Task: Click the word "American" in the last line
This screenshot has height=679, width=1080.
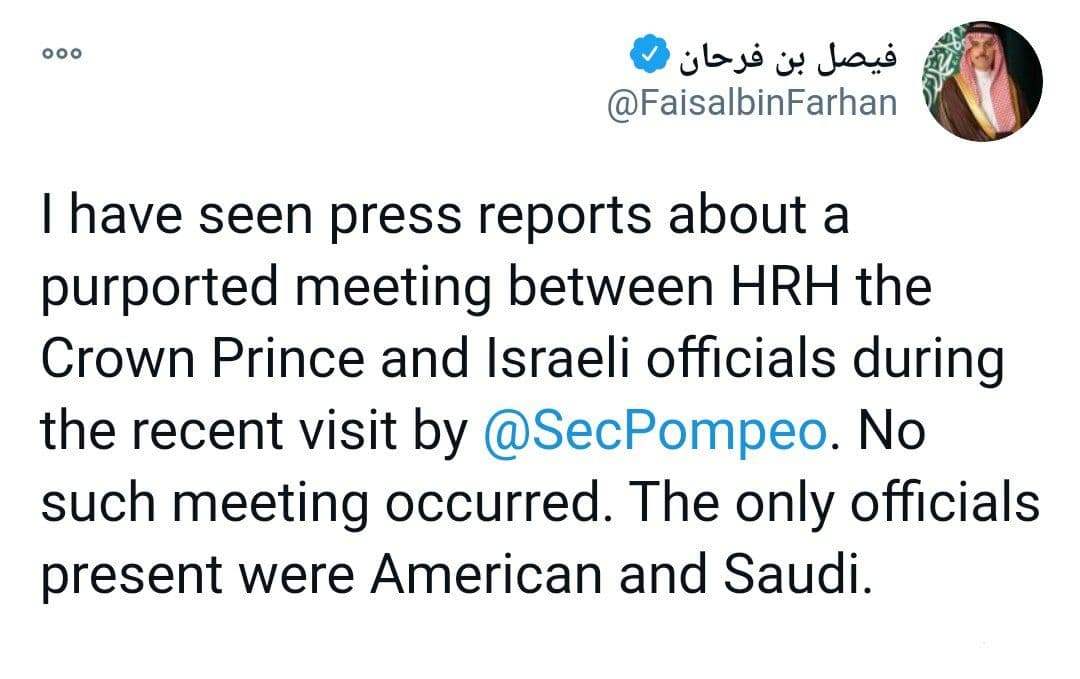Action: [486, 574]
